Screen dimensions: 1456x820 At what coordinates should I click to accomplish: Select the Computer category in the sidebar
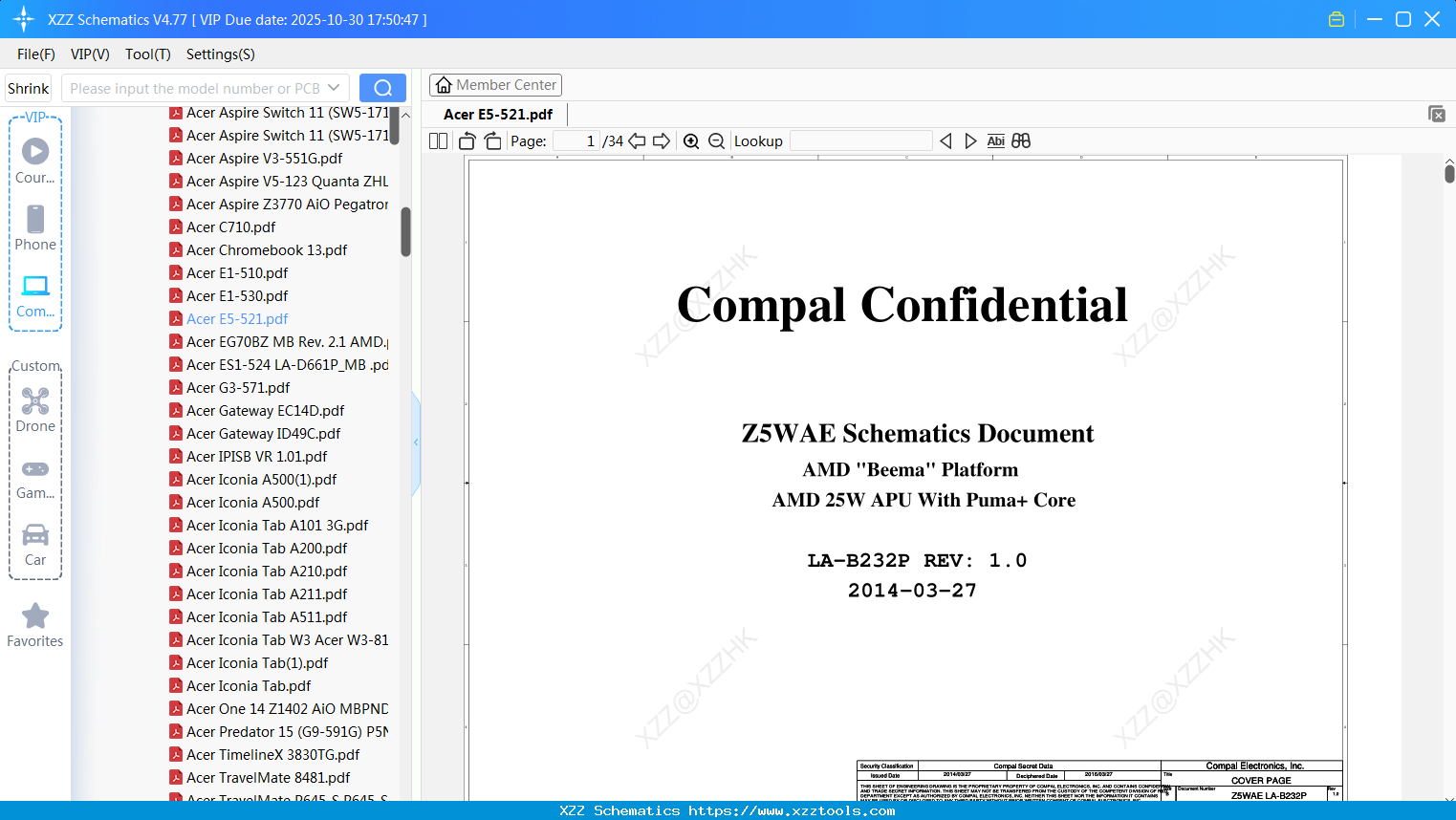click(35, 295)
